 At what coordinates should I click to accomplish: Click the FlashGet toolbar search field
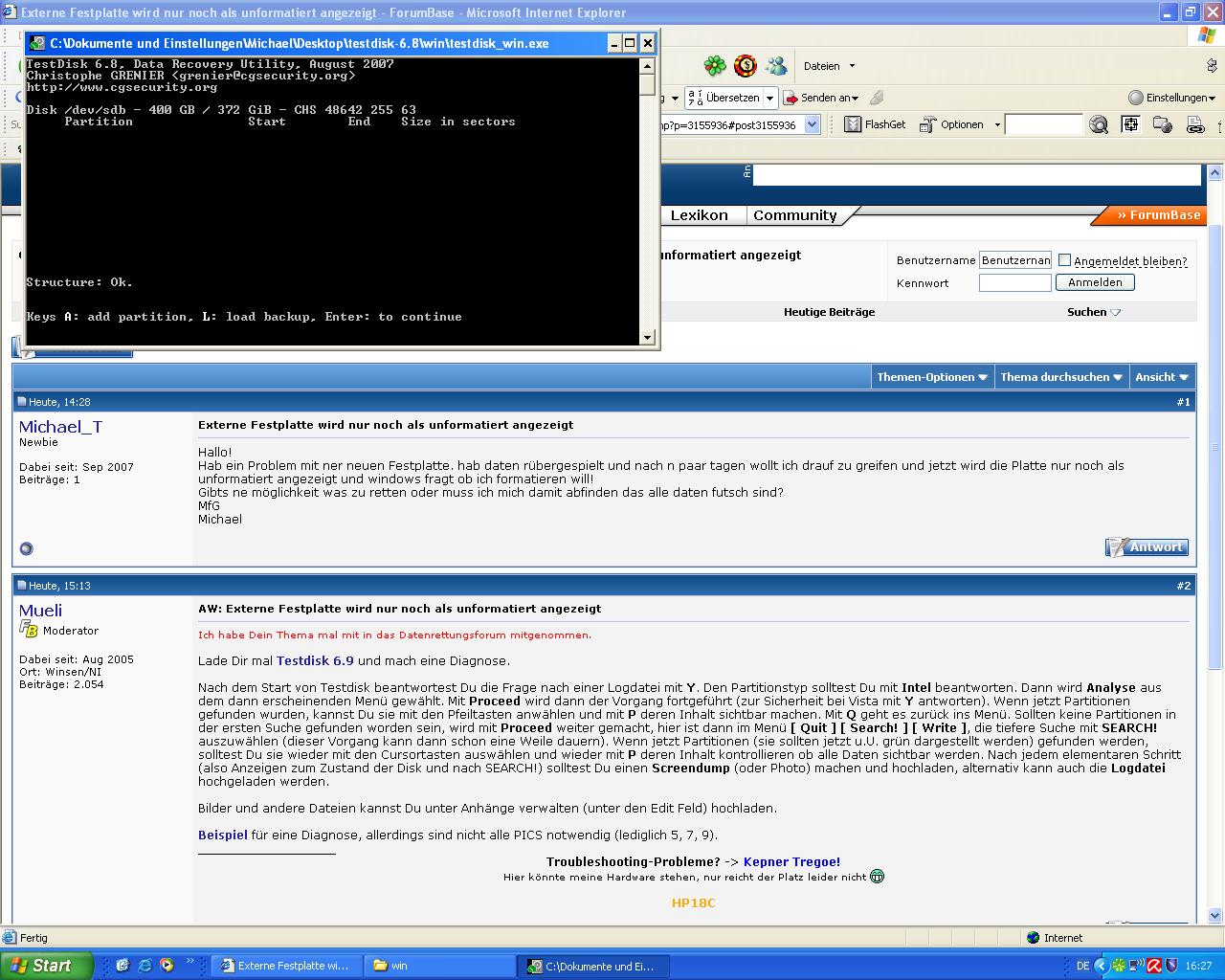[x=1043, y=124]
